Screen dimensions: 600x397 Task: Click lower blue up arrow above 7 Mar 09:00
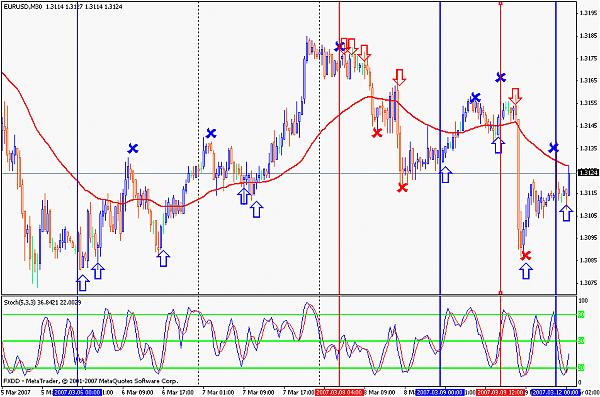click(x=257, y=209)
